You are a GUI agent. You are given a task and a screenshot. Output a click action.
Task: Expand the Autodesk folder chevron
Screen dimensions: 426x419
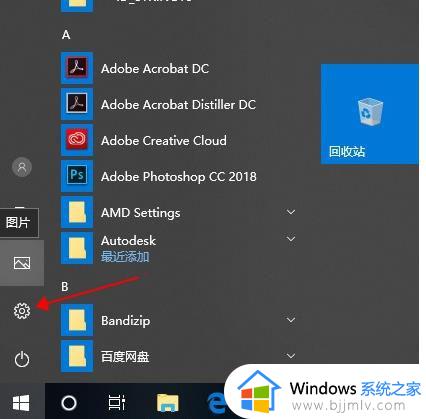click(291, 239)
